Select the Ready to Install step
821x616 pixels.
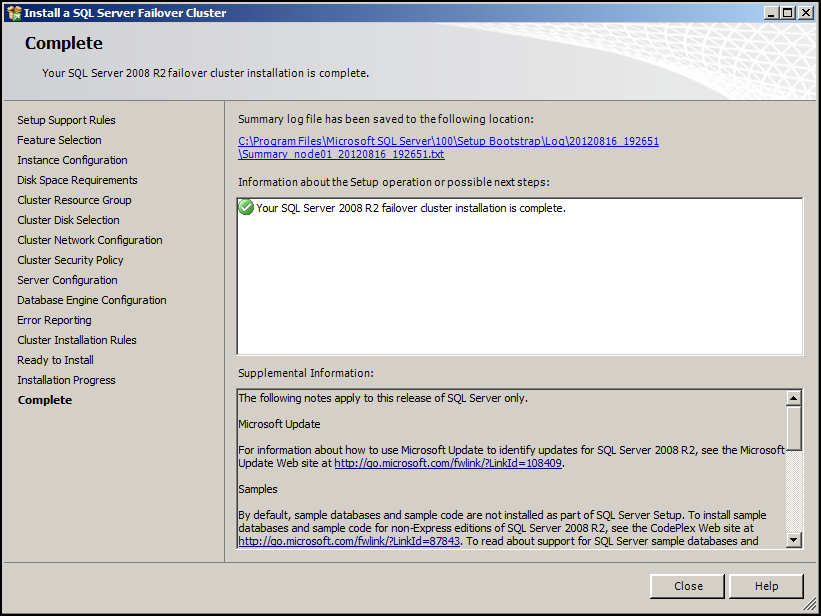[x=55, y=360]
